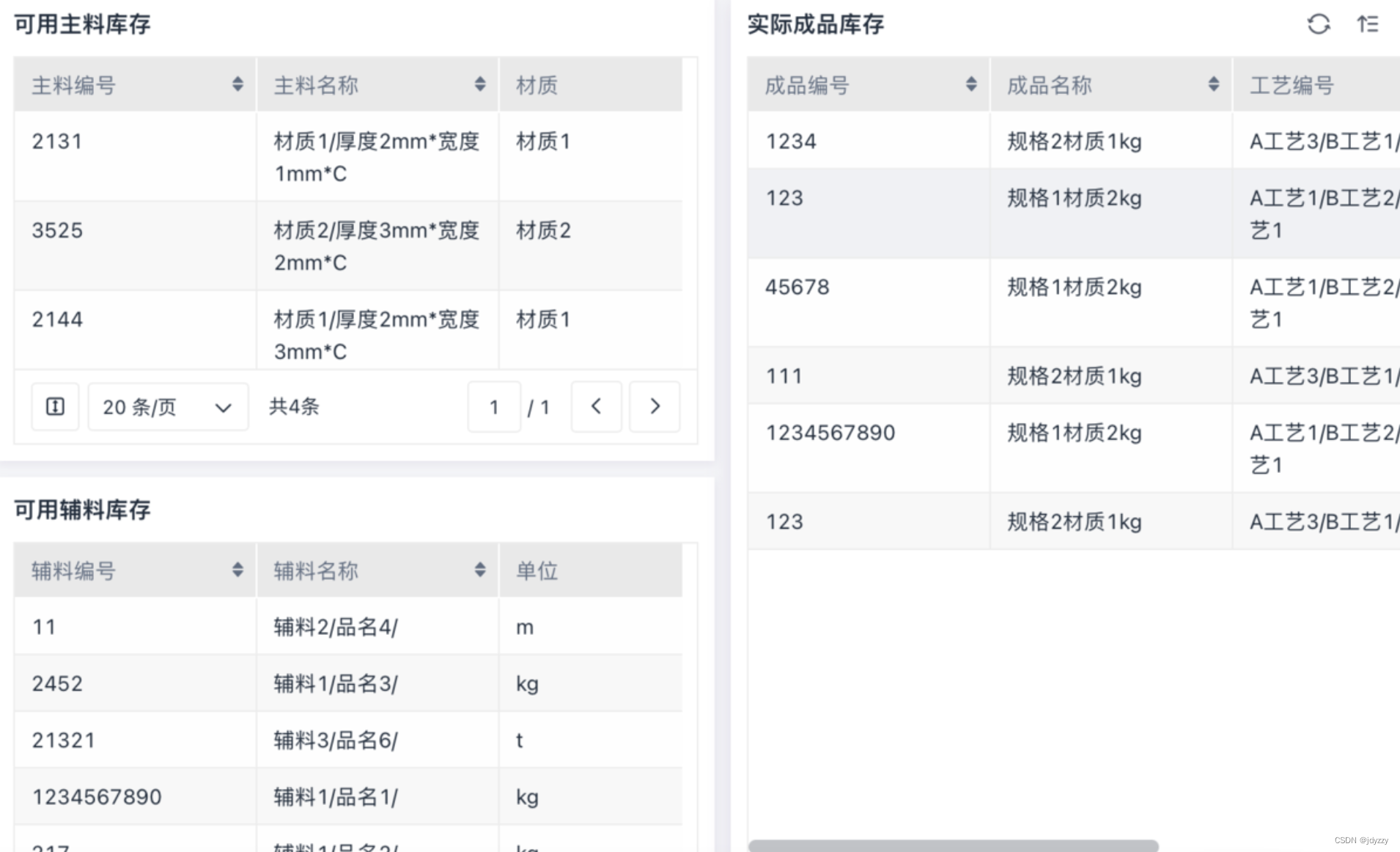Click the refresh icon for 实际成品库存
This screenshot has width=1400, height=852.
click(1319, 24)
